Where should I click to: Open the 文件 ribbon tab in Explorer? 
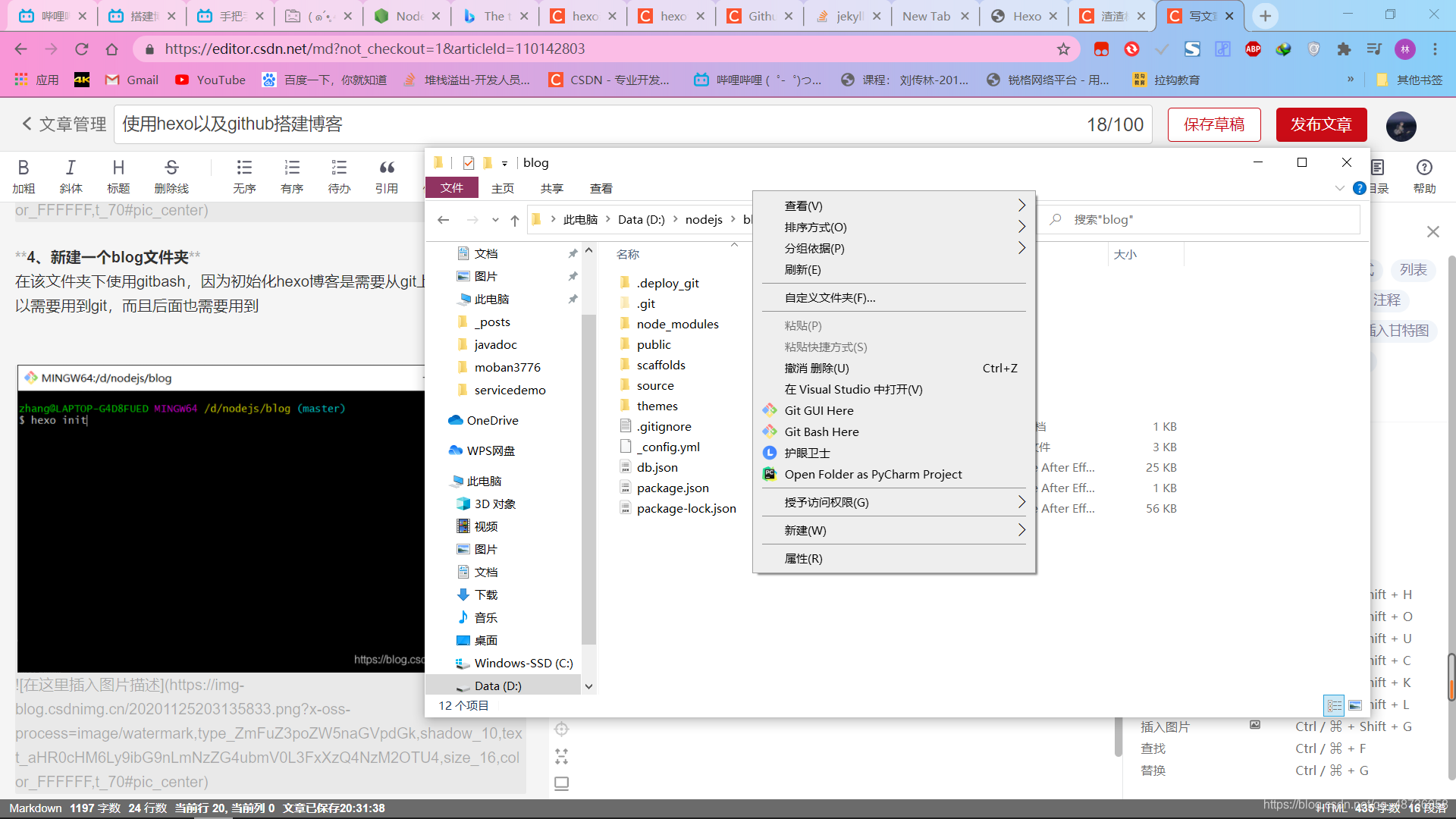point(452,188)
